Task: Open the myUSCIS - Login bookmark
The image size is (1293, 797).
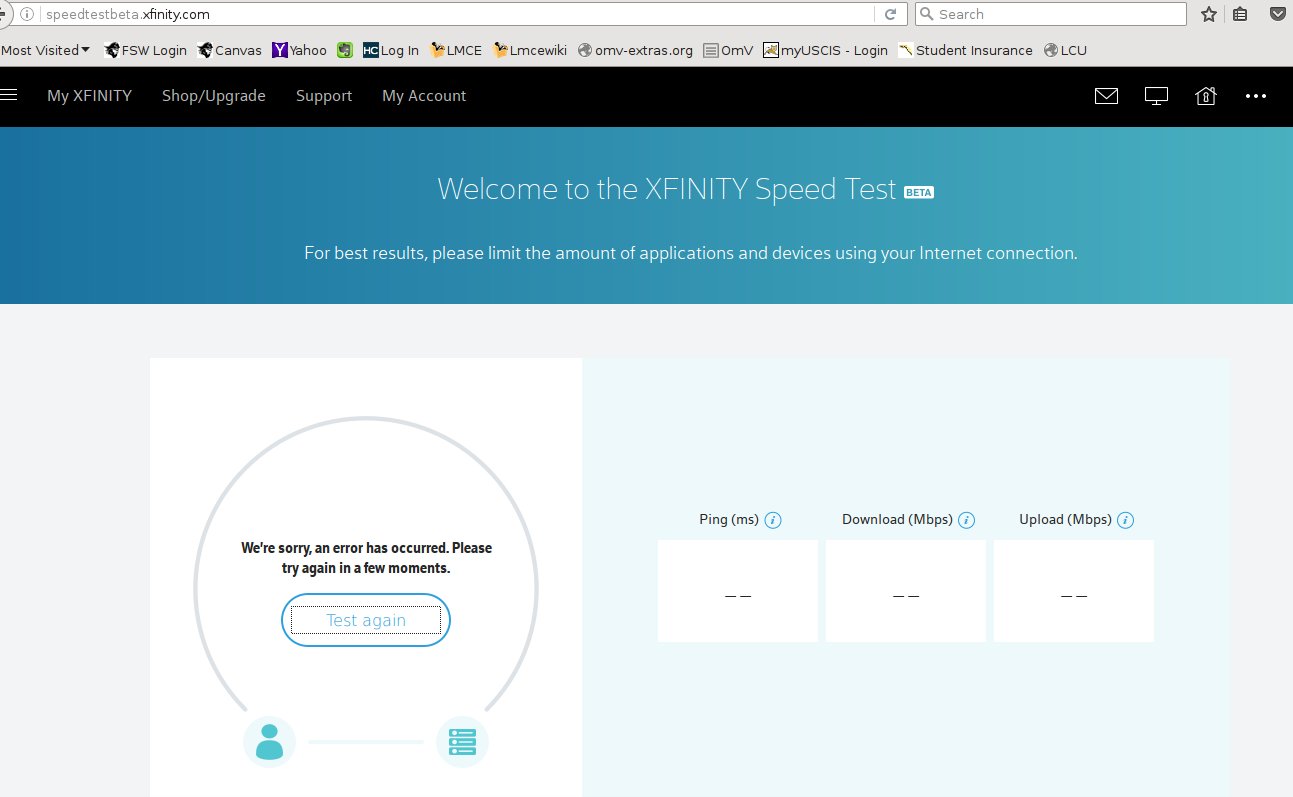Action: 825,50
